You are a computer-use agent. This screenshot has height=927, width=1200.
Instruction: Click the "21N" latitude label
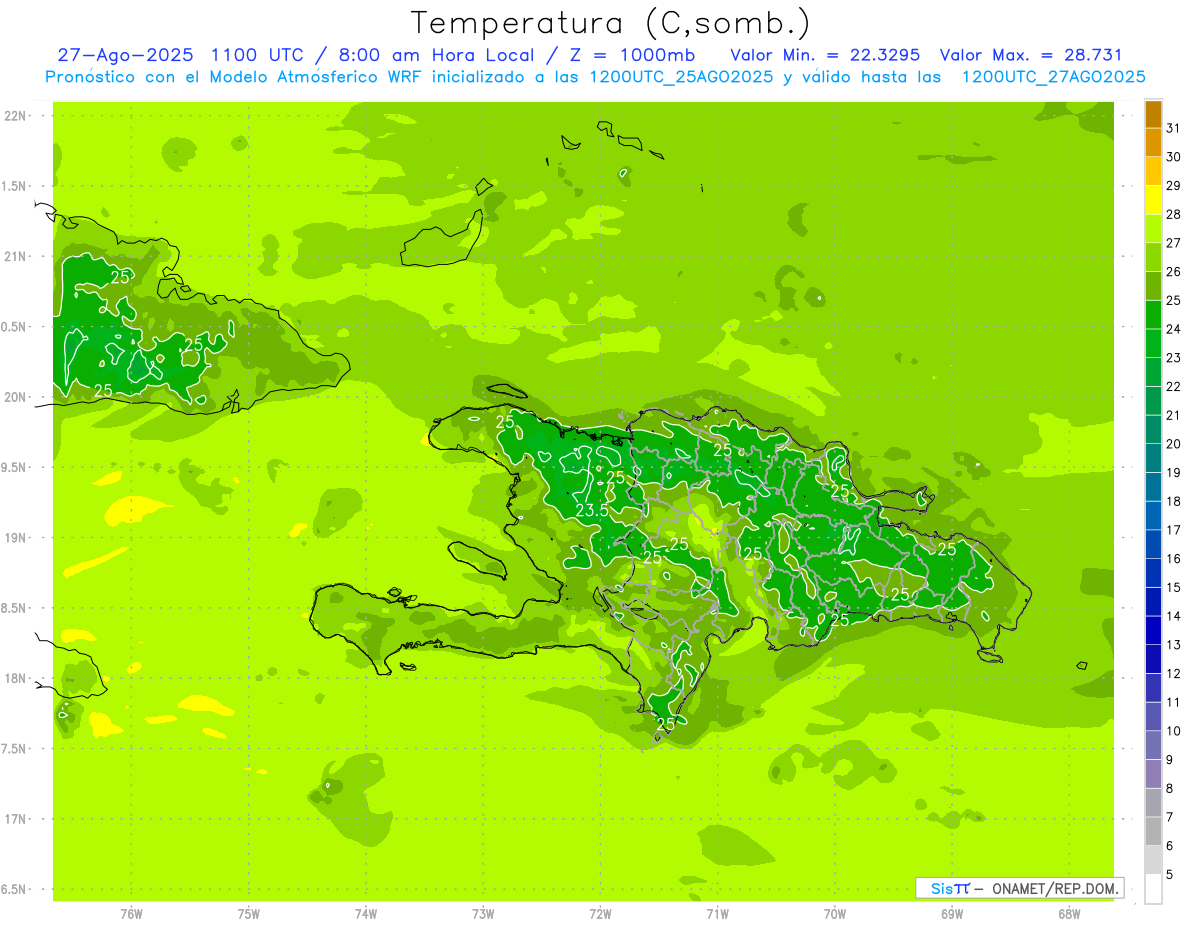[x=14, y=256]
